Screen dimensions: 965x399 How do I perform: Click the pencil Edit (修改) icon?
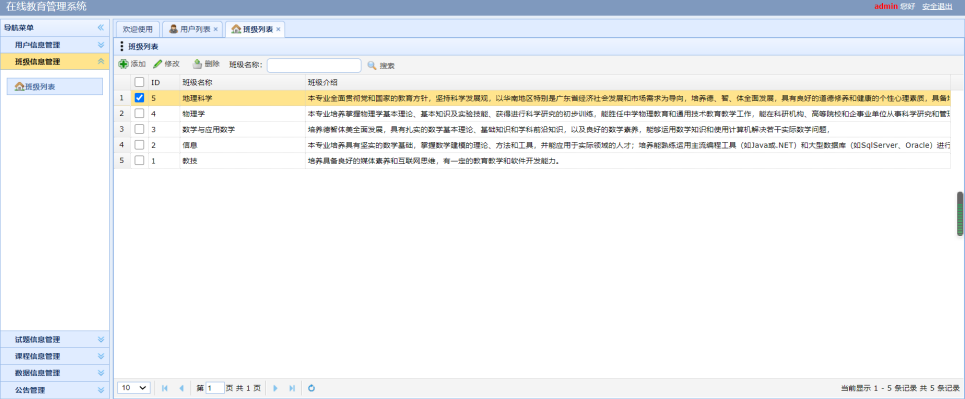(158, 64)
